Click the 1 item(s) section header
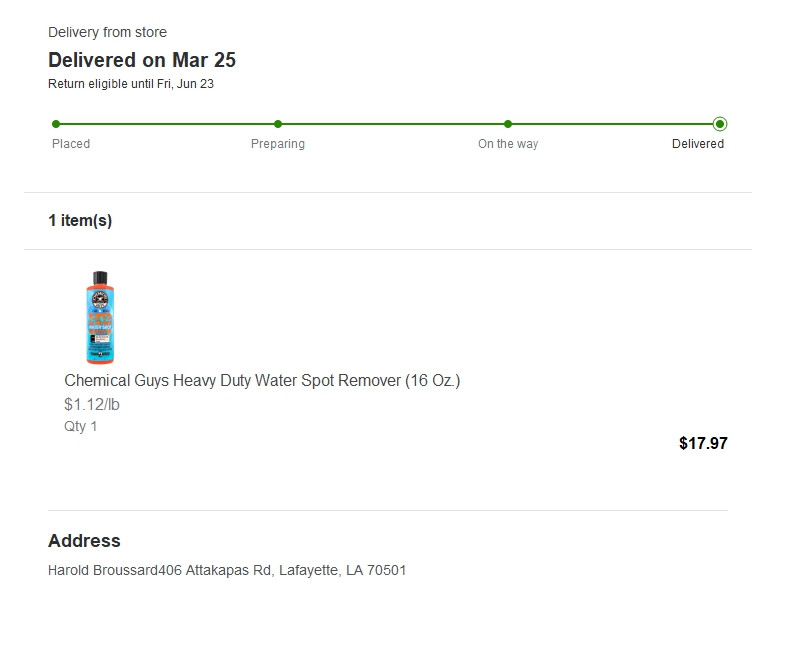This screenshot has height=646, width=800. click(x=80, y=220)
